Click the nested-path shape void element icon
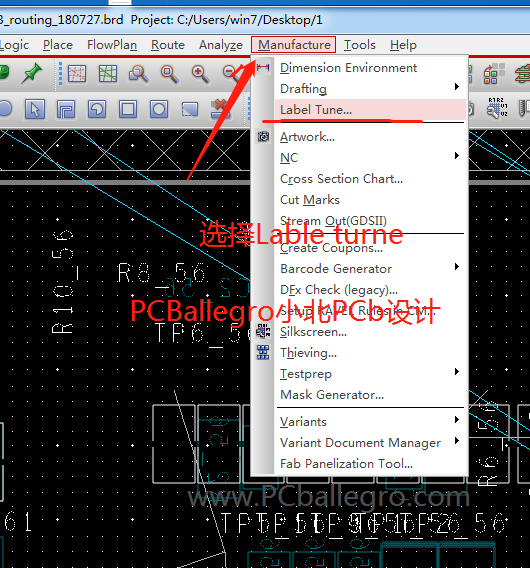The image size is (530, 568). click(66, 109)
